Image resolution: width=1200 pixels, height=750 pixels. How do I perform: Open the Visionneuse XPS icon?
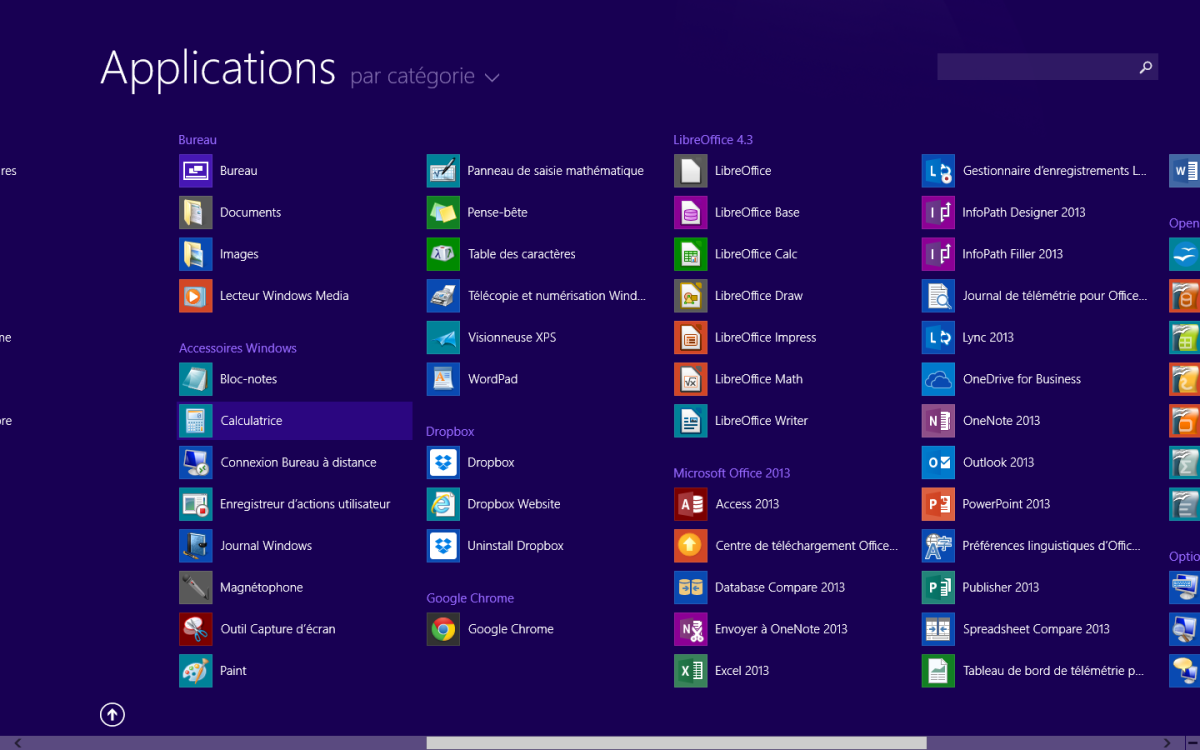[x=443, y=338]
